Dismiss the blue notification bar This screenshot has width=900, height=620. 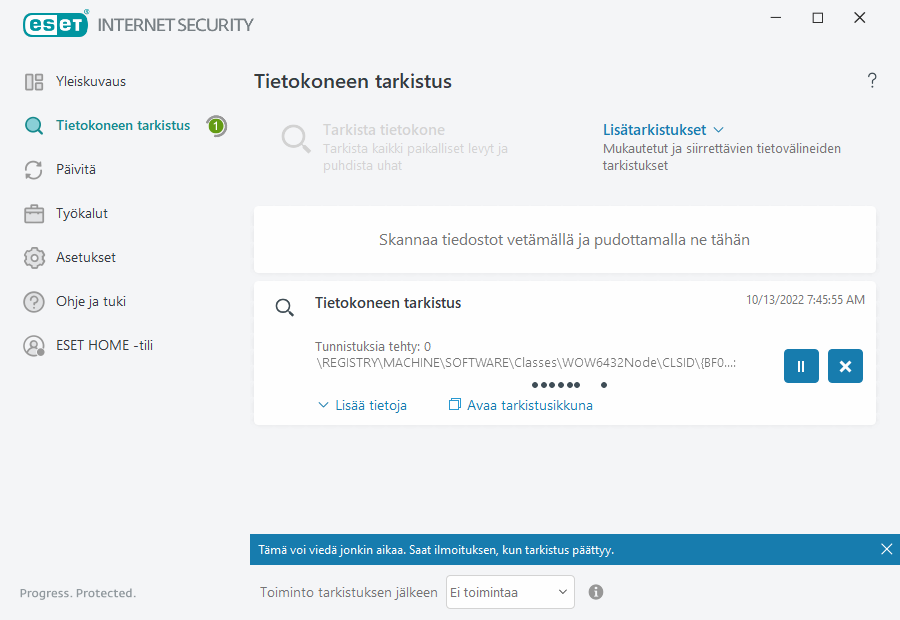click(886, 548)
